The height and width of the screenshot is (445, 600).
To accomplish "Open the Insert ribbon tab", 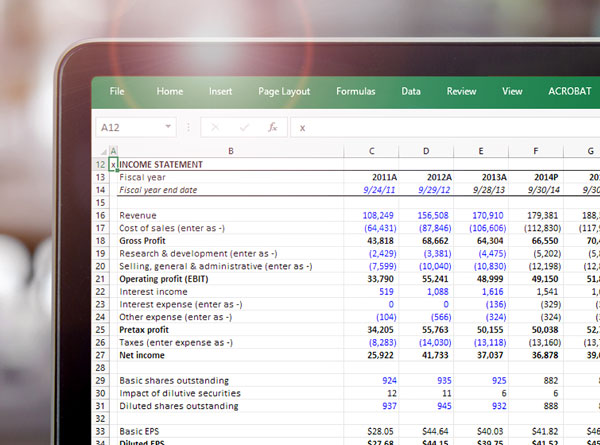I will [x=220, y=91].
